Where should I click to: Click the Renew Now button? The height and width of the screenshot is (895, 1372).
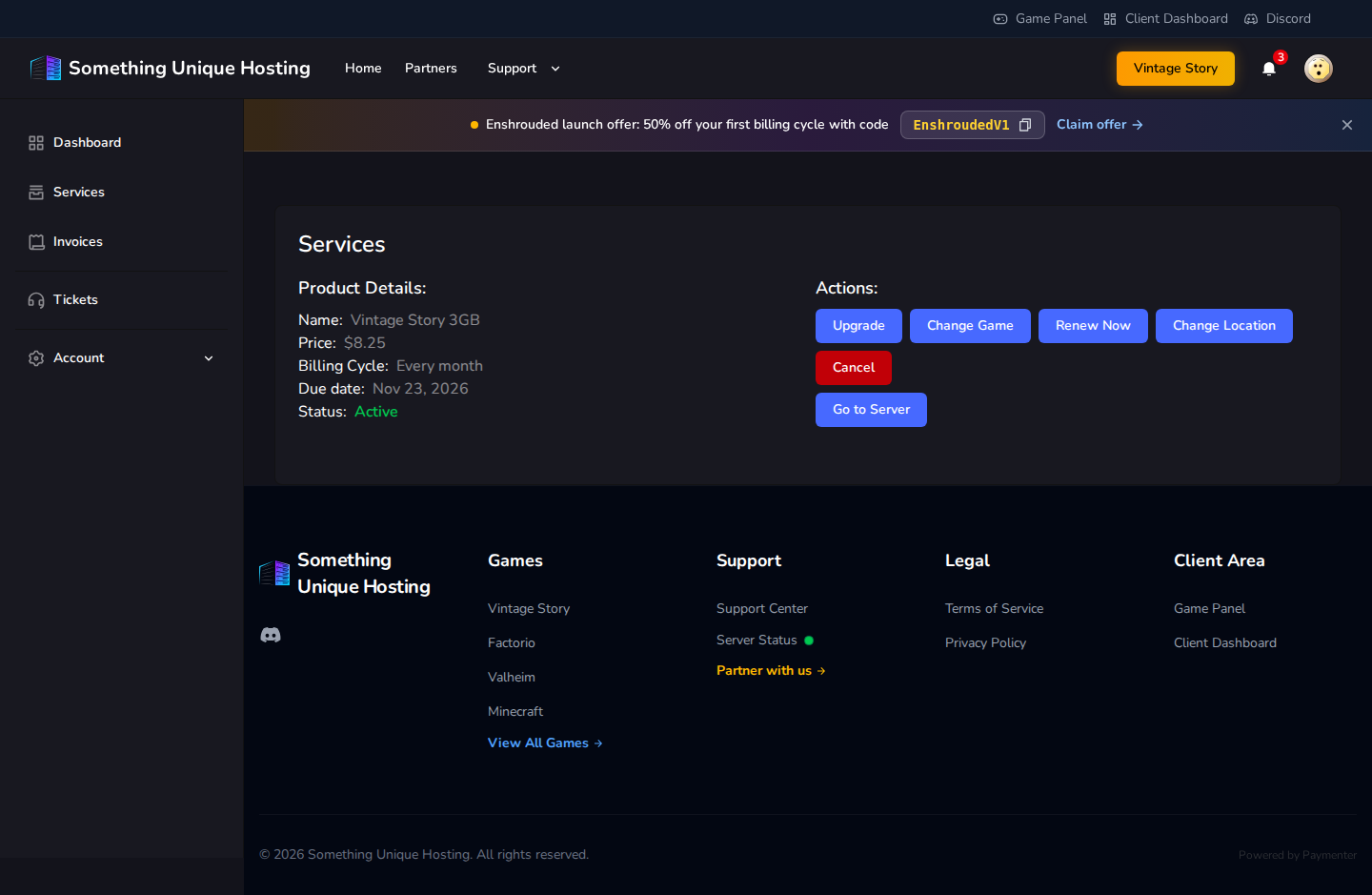pyautogui.click(x=1093, y=326)
